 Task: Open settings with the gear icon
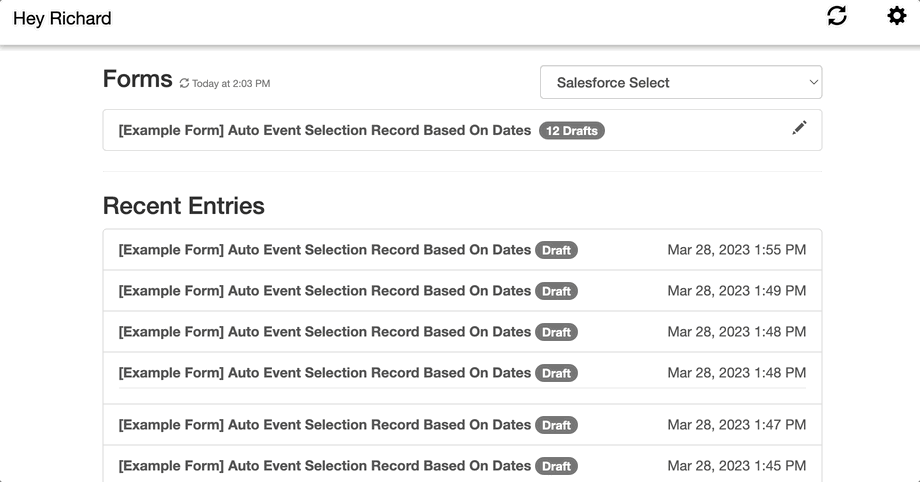pos(897,16)
